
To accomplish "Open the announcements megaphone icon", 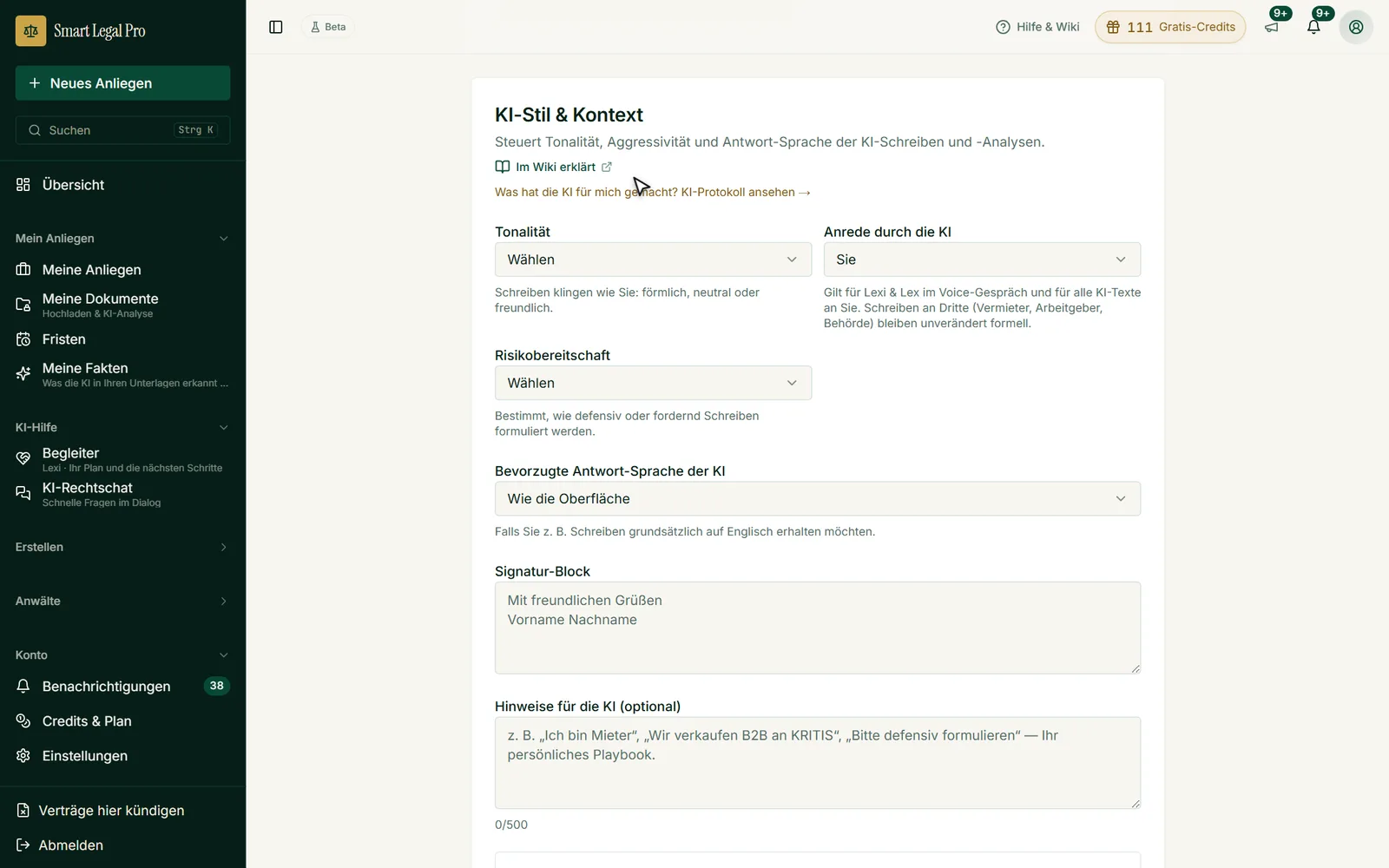I will pyautogui.click(x=1272, y=27).
